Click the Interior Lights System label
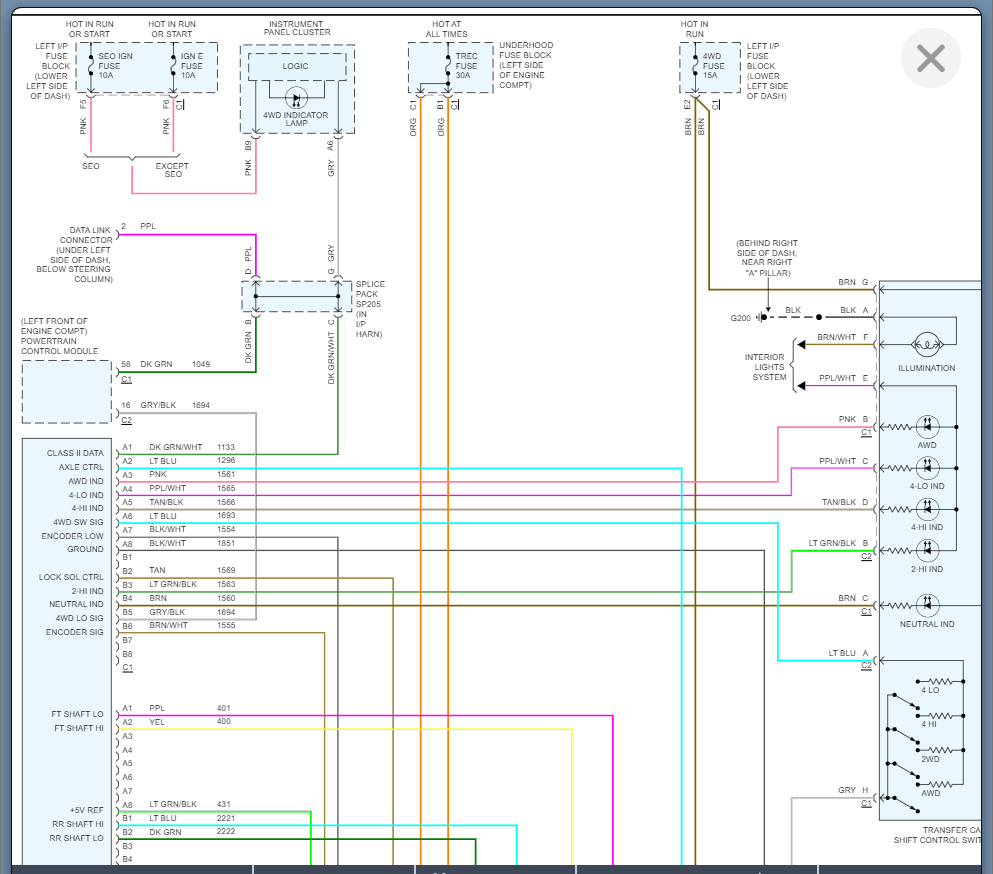The width and height of the screenshot is (993, 874). coord(765,367)
